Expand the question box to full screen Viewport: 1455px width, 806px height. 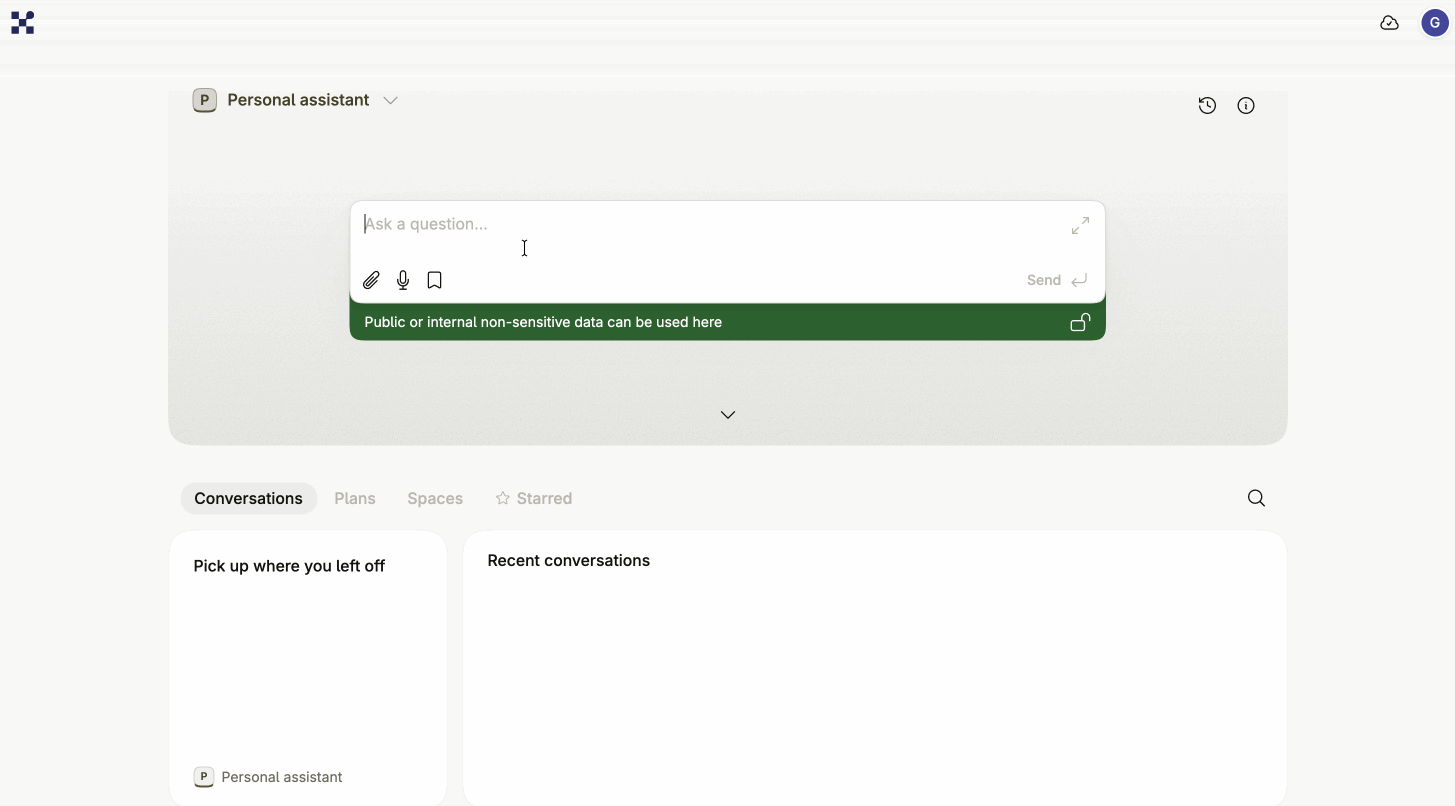pyautogui.click(x=1079, y=225)
